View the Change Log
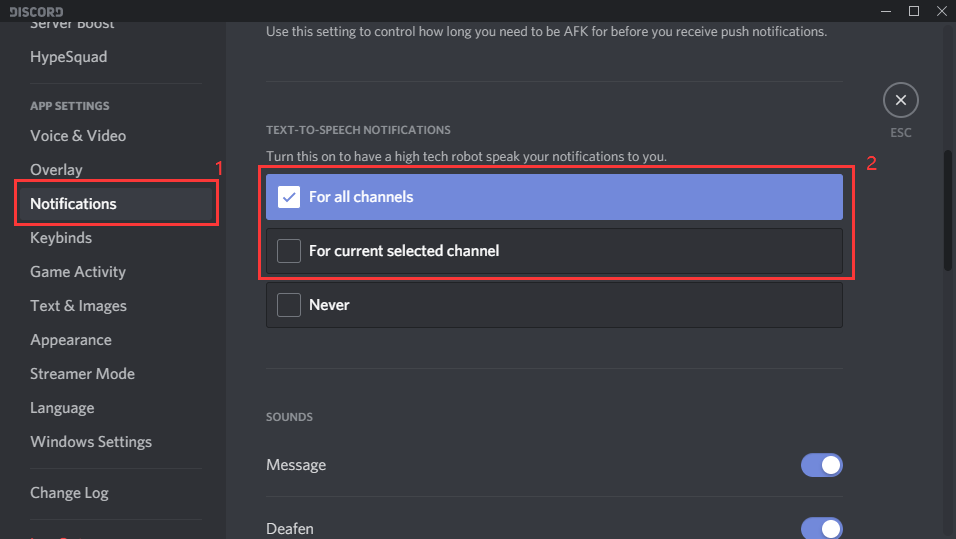Screen dimensions: 956x539 [69, 493]
